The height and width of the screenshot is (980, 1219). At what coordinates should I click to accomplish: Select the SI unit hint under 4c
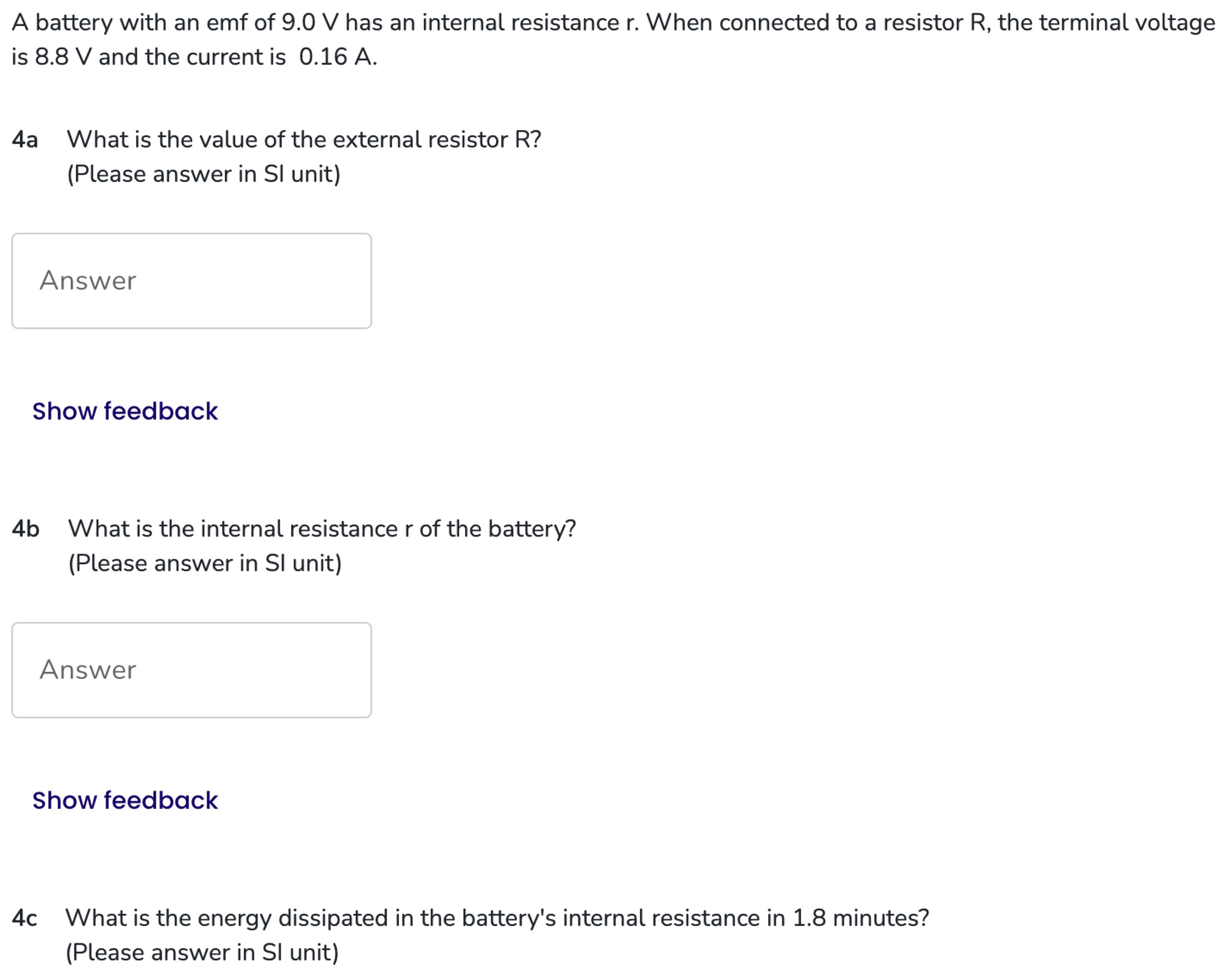point(202,952)
